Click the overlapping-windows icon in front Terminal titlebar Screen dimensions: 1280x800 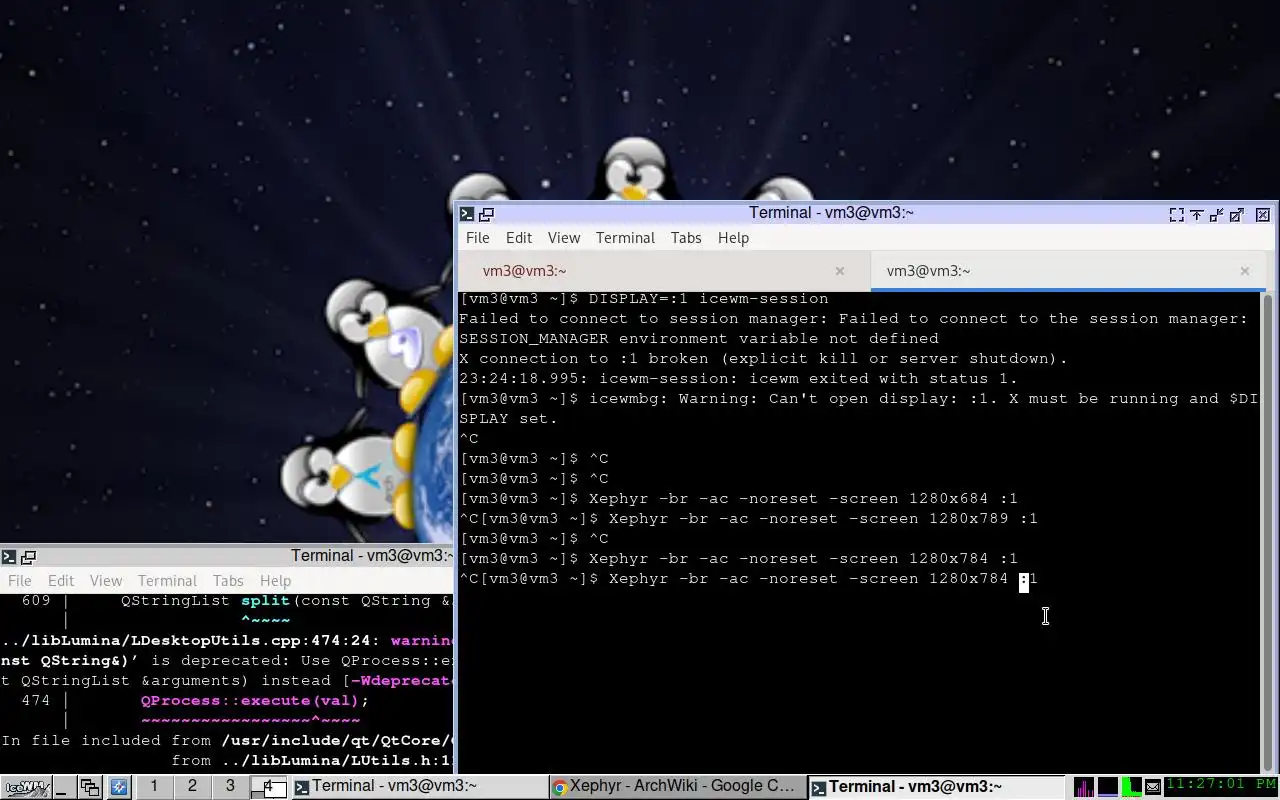pos(486,214)
